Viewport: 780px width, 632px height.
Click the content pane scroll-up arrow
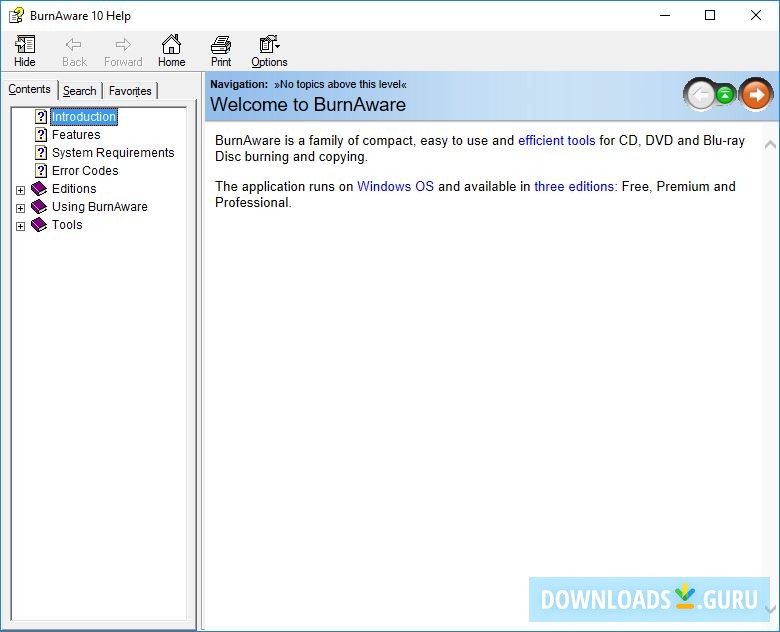pos(770,145)
